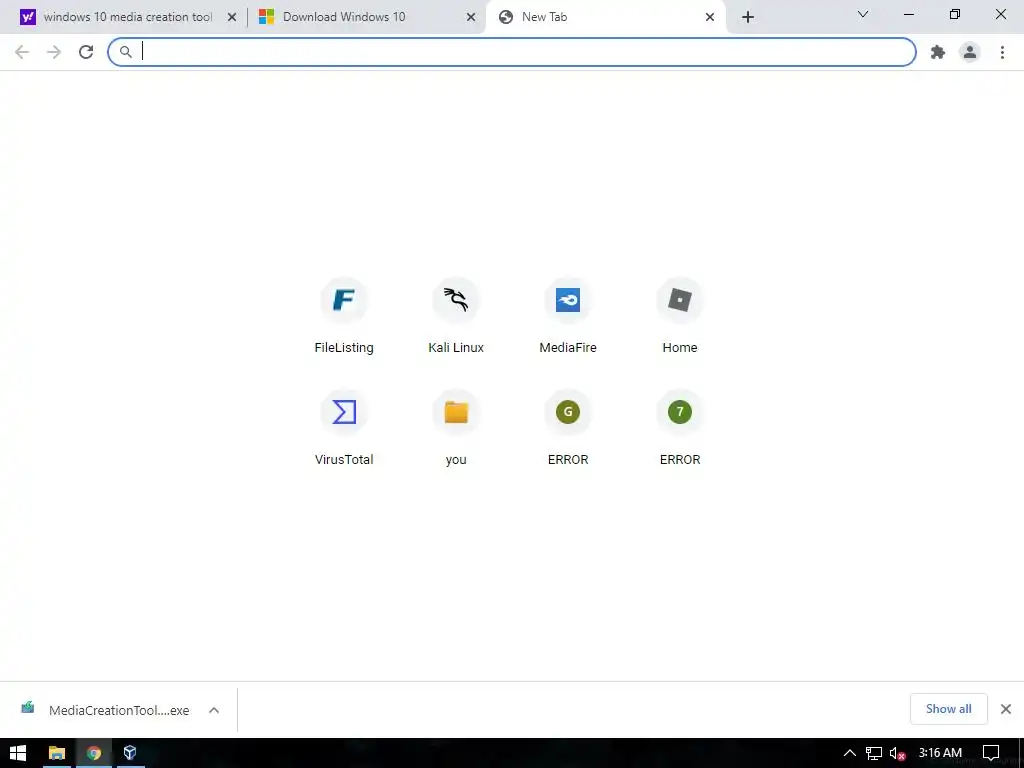This screenshot has height=768, width=1024.
Task: Close the windows 10 media creation tool tab
Action: pyautogui.click(x=232, y=18)
